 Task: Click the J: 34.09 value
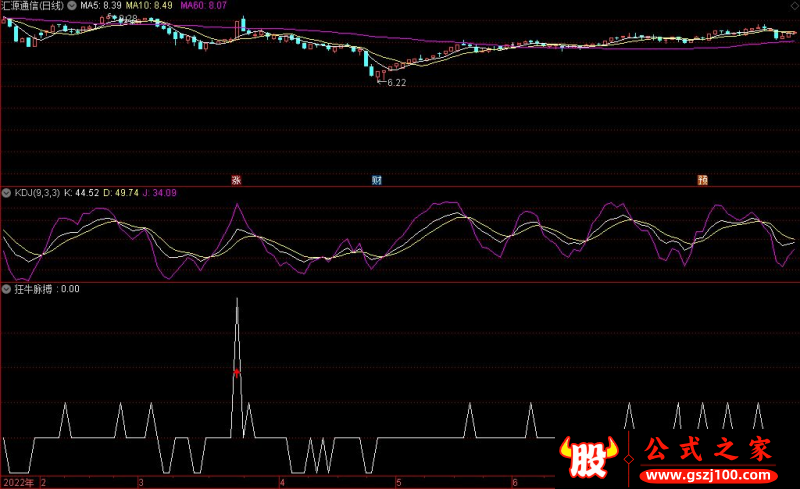160,193
